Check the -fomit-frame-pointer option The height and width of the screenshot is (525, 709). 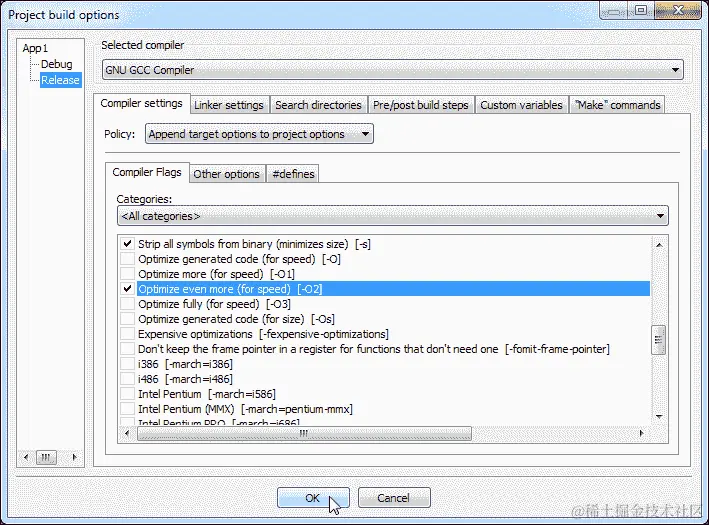click(128, 349)
